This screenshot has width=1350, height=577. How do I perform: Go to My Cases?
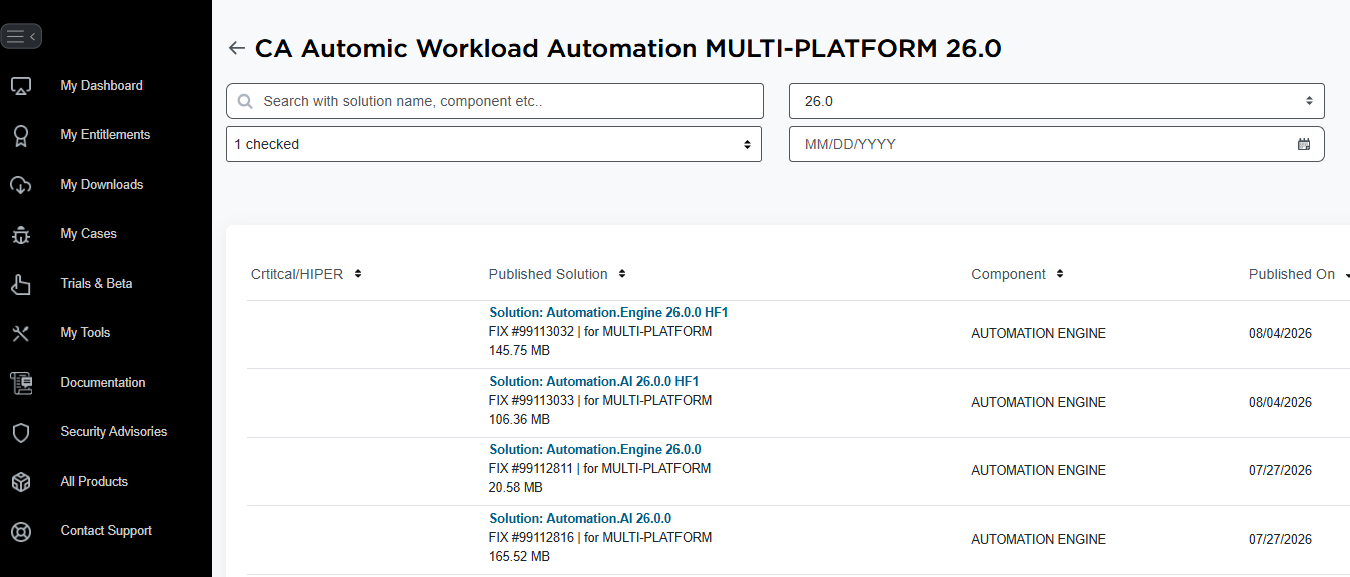click(x=88, y=234)
